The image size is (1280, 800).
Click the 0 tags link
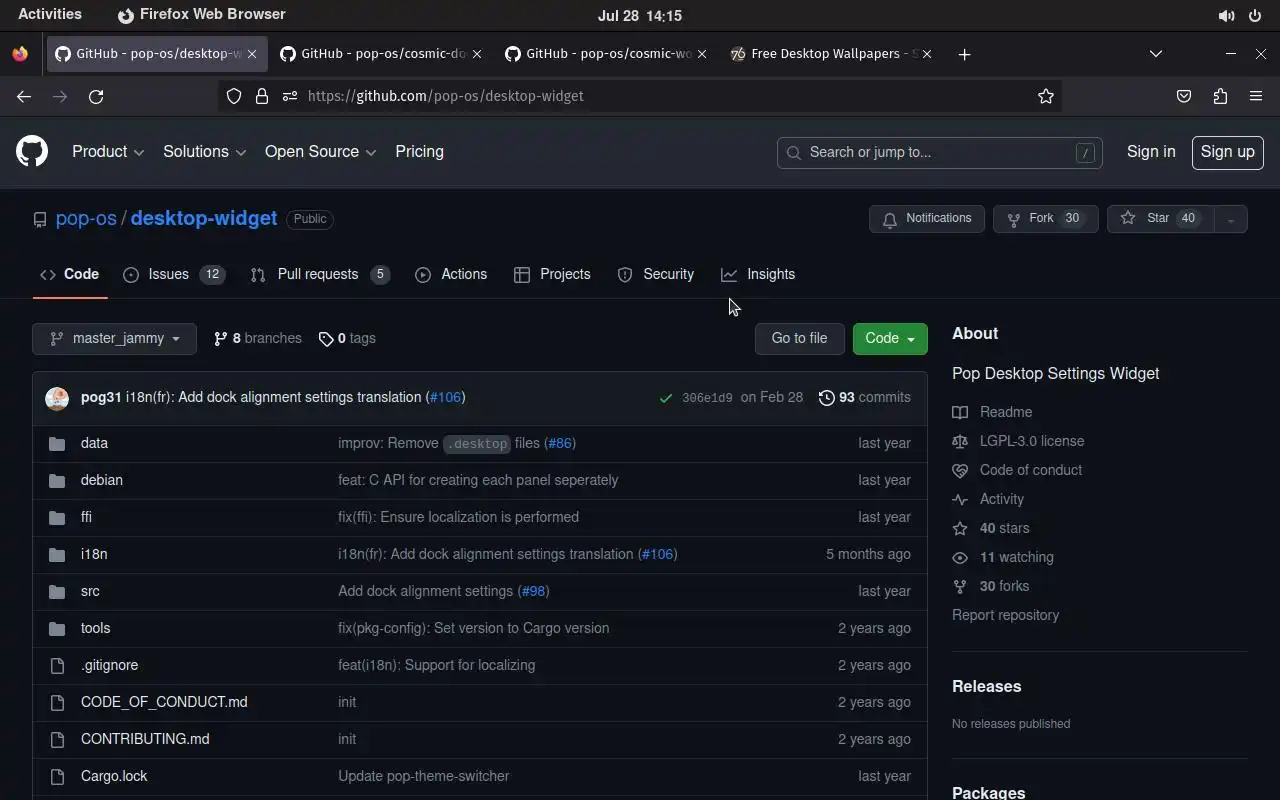[347, 339]
